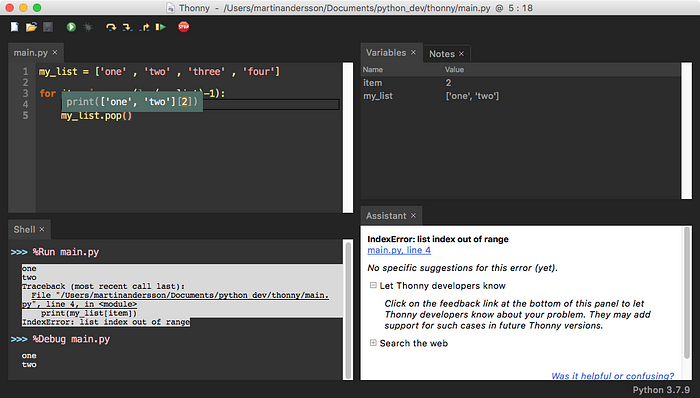Resume execution with the debugger icon
The height and width of the screenshot is (398, 700).
[161, 27]
